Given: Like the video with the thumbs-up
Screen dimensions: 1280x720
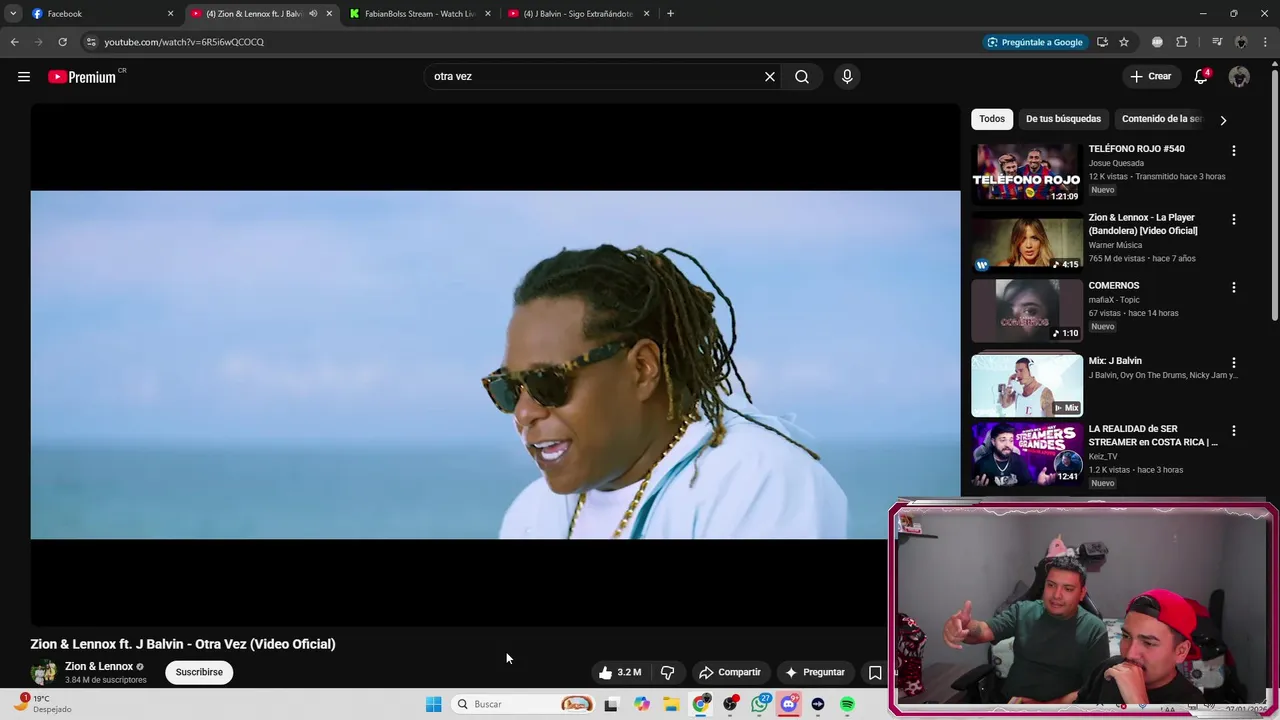Looking at the screenshot, I should [619, 672].
